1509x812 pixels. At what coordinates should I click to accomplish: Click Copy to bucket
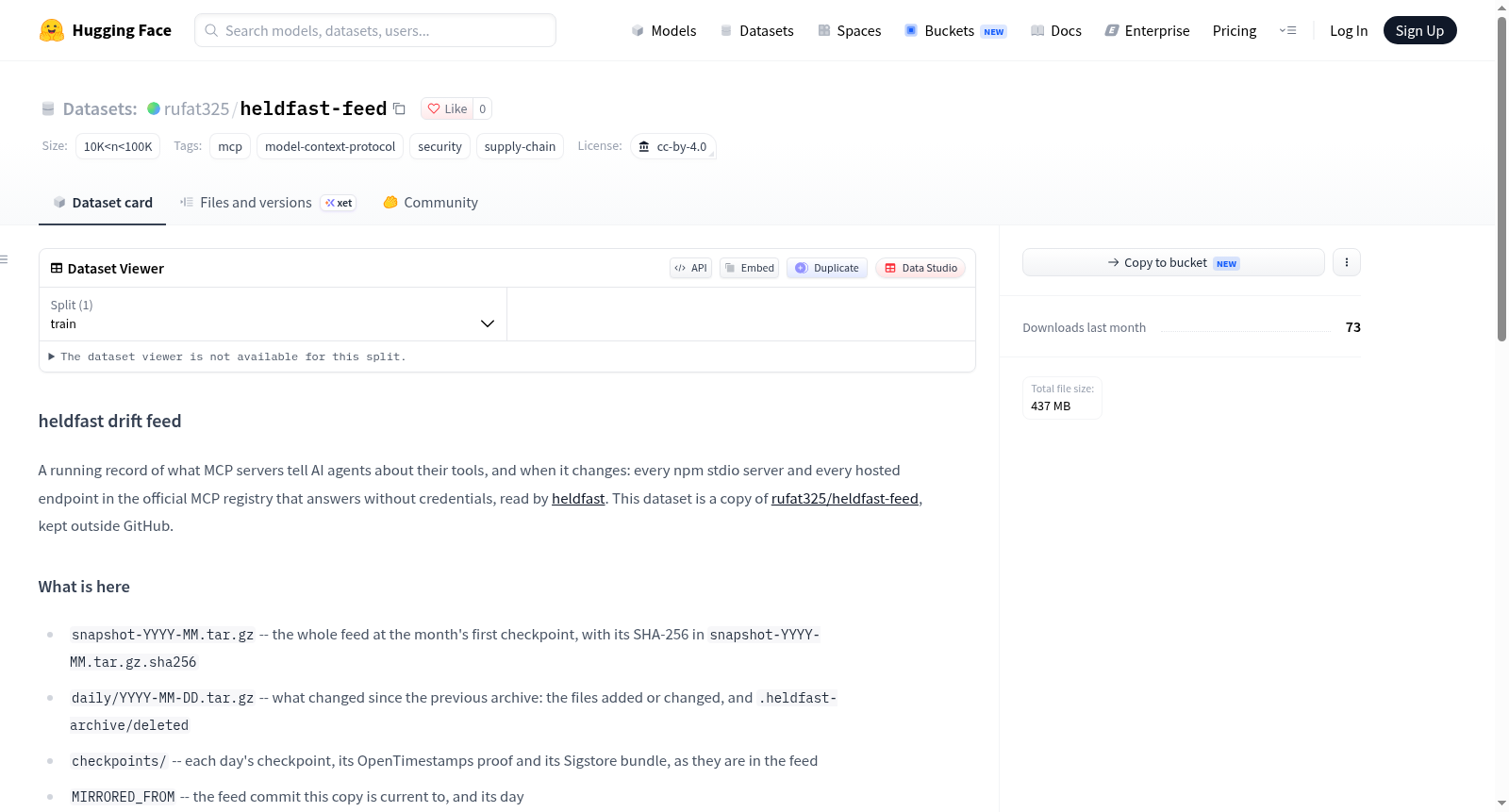click(x=1173, y=262)
